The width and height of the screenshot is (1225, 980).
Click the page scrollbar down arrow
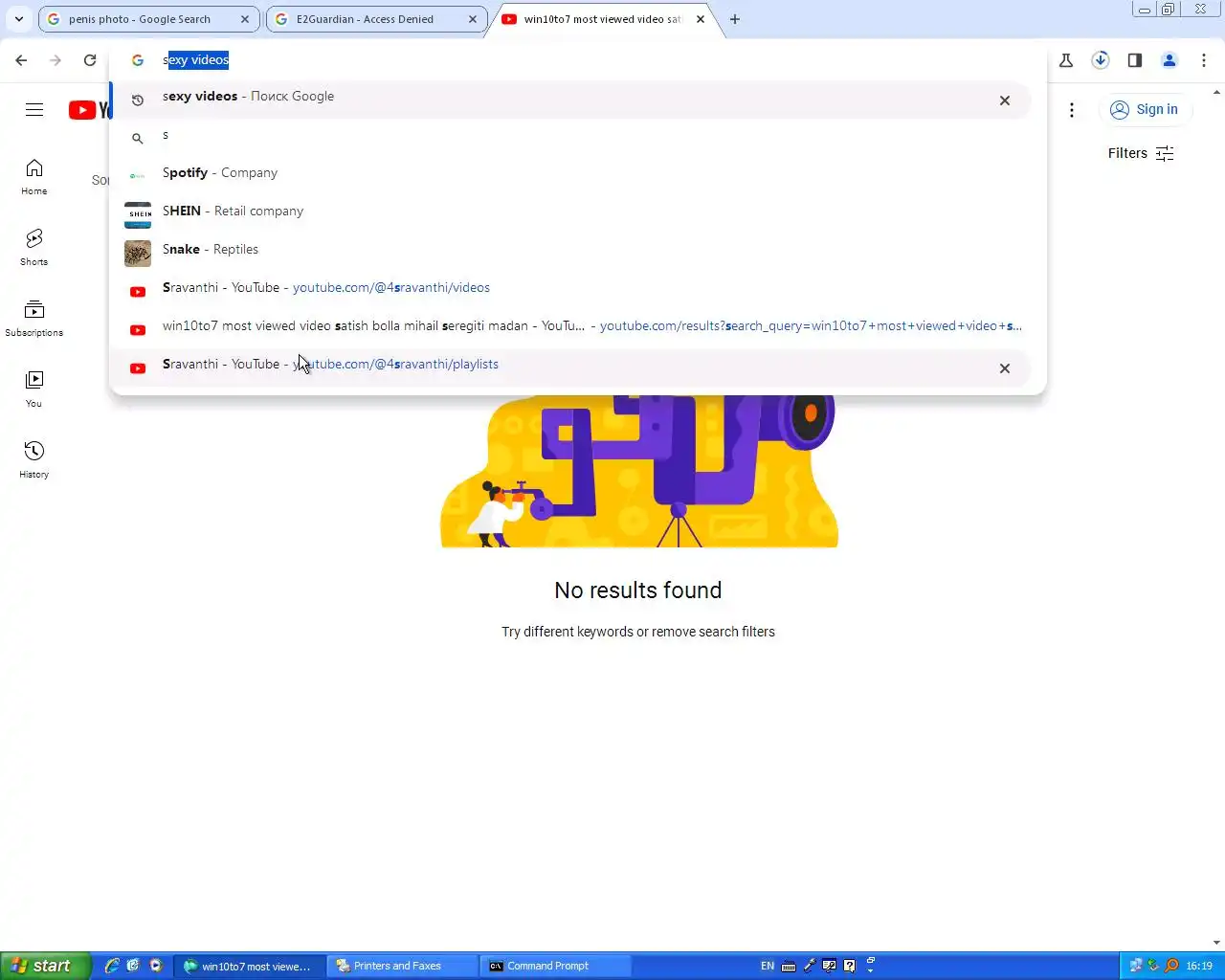point(1217,943)
